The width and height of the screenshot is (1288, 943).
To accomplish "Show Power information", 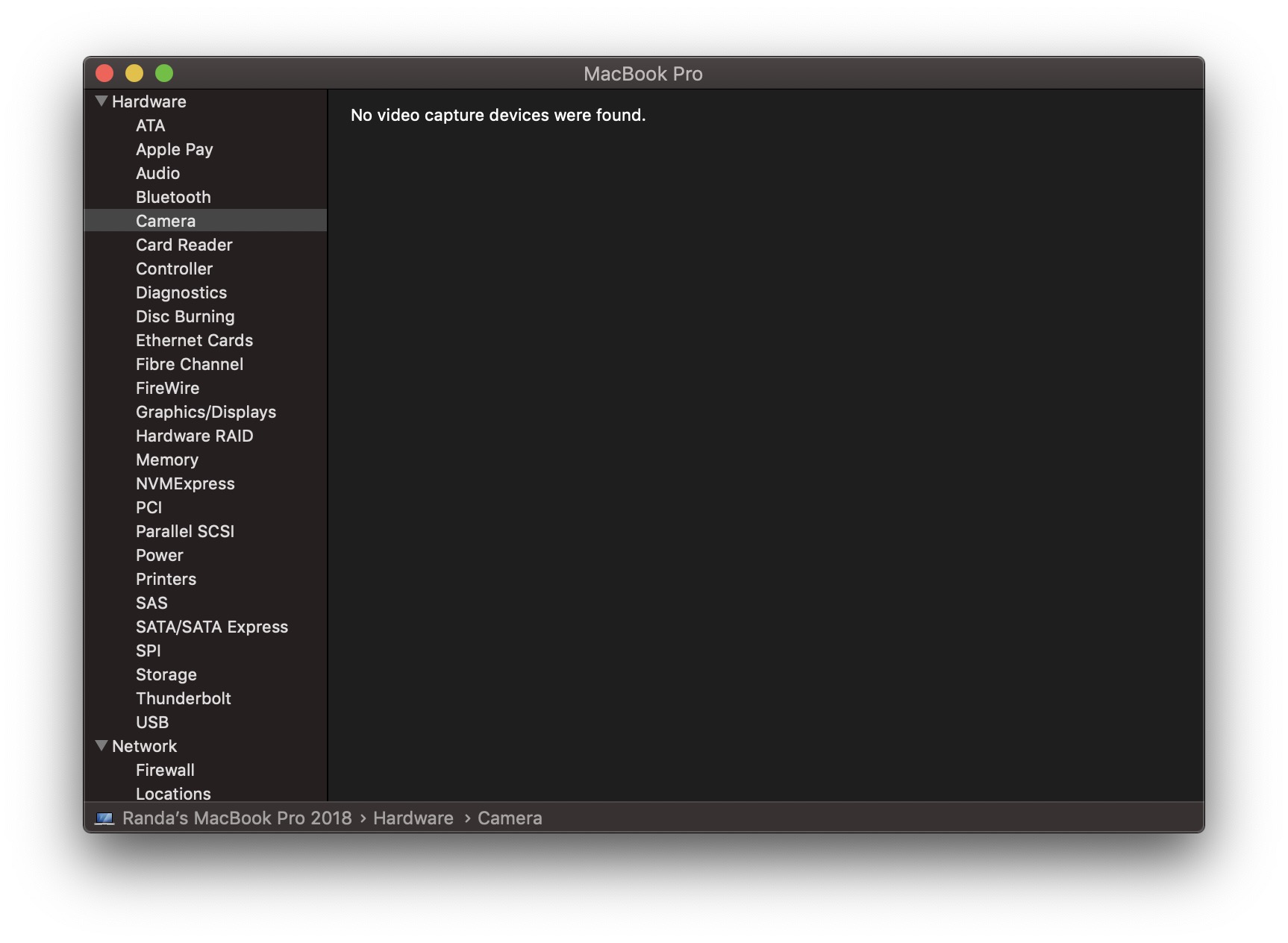I will [x=160, y=555].
